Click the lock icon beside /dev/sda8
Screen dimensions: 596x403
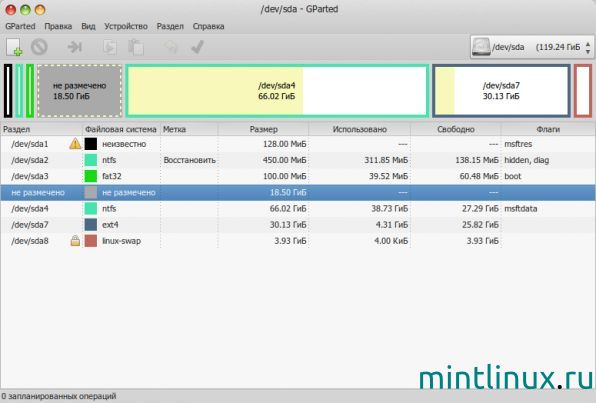pos(75,241)
